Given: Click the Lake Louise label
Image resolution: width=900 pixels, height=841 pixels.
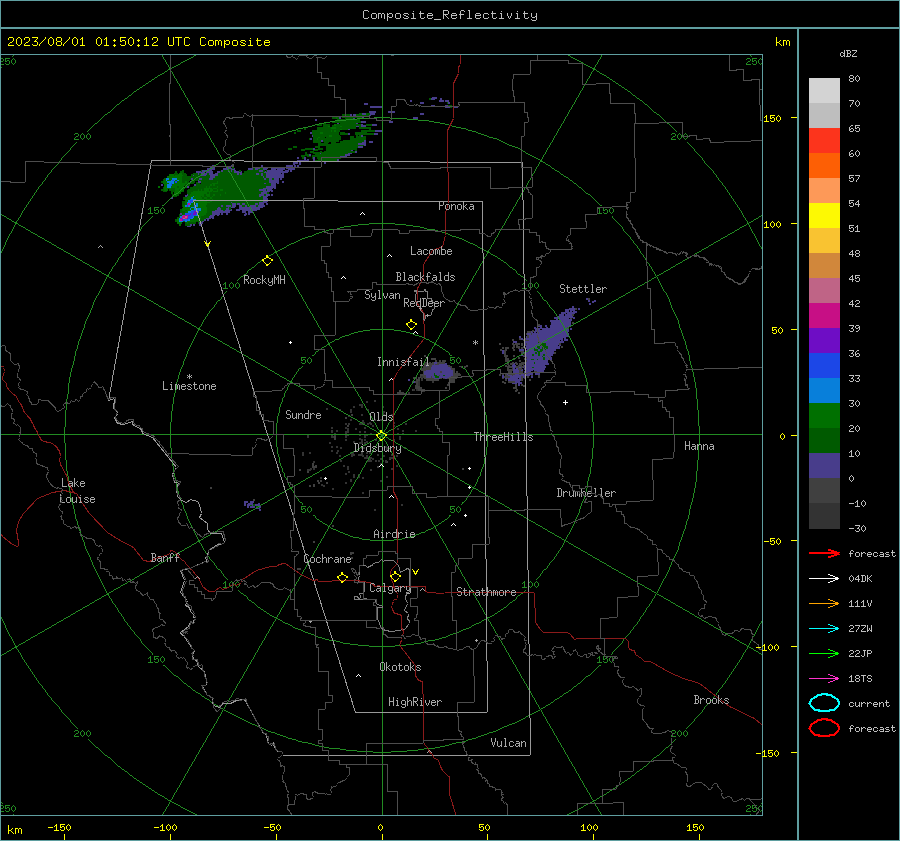Looking at the screenshot, I should (77, 491).
